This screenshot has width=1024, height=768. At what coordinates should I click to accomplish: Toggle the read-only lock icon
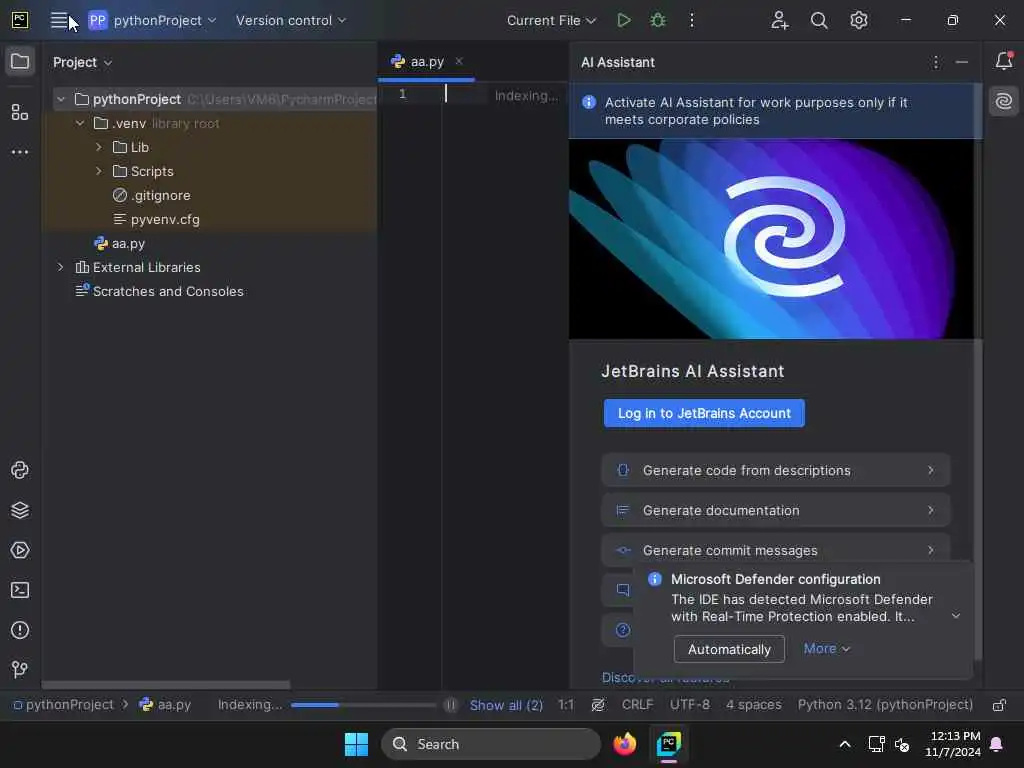[999, 705]
